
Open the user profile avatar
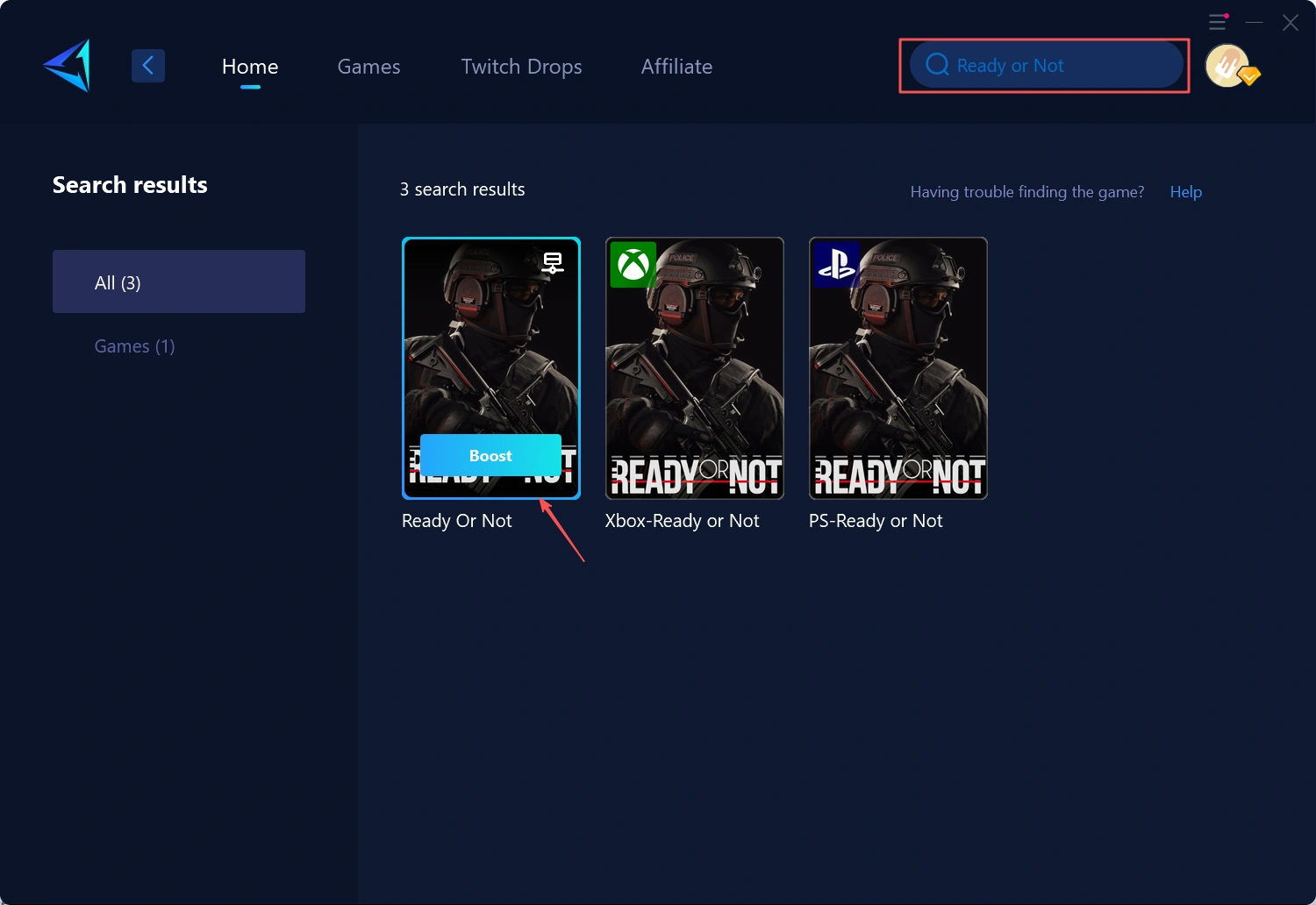(x=1228, y=66)
